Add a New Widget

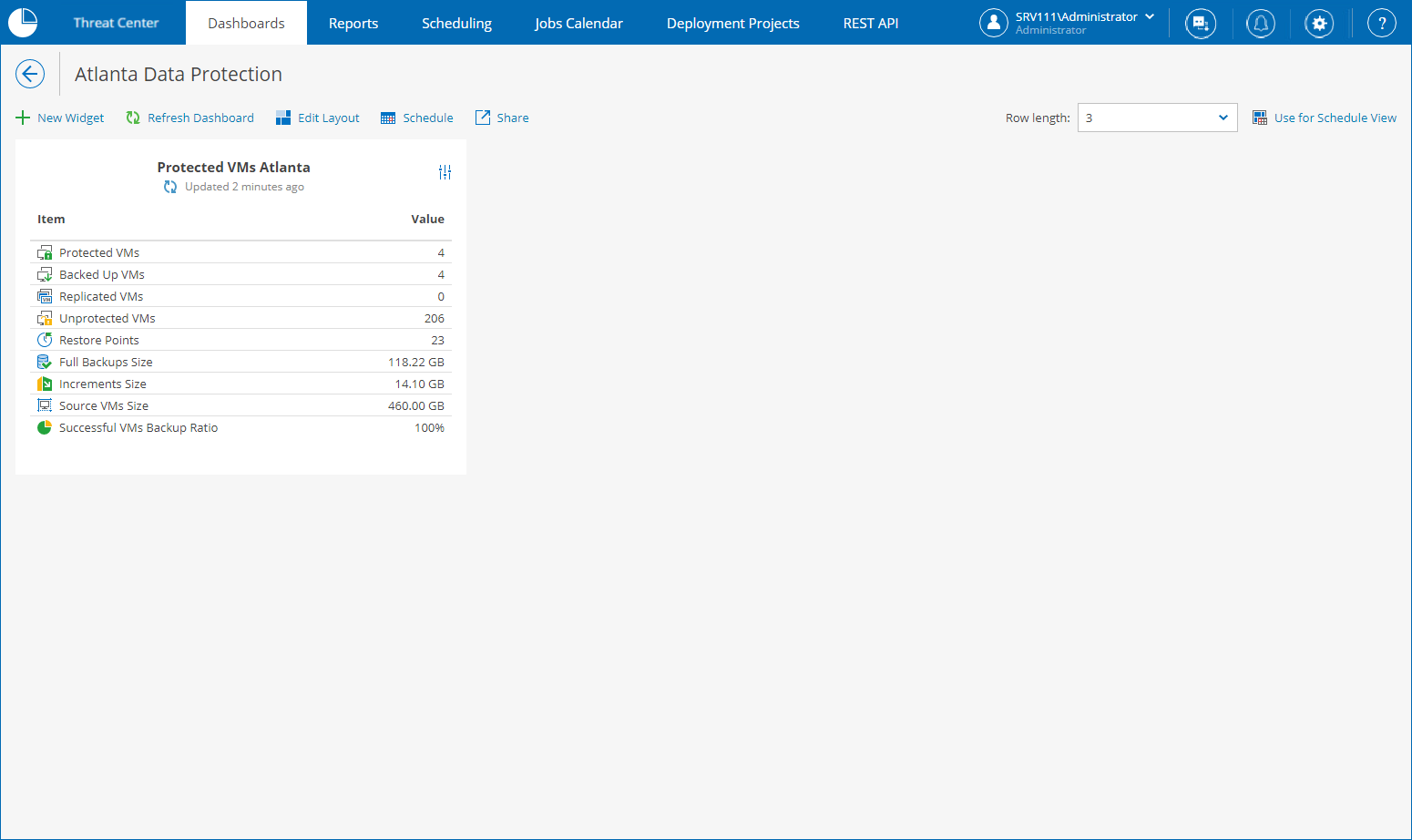(x=60, y=118)
